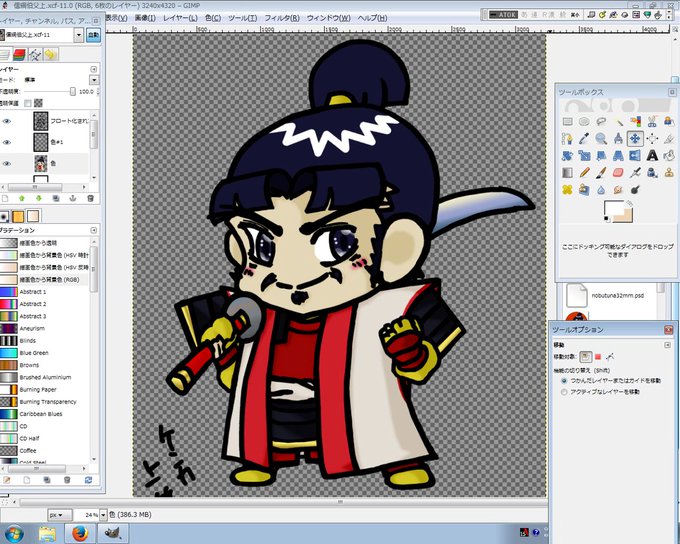The height and width of the screenshot is (544, 680).
Task: Select the Rectangle Select tool
Action: click(567, 122)
